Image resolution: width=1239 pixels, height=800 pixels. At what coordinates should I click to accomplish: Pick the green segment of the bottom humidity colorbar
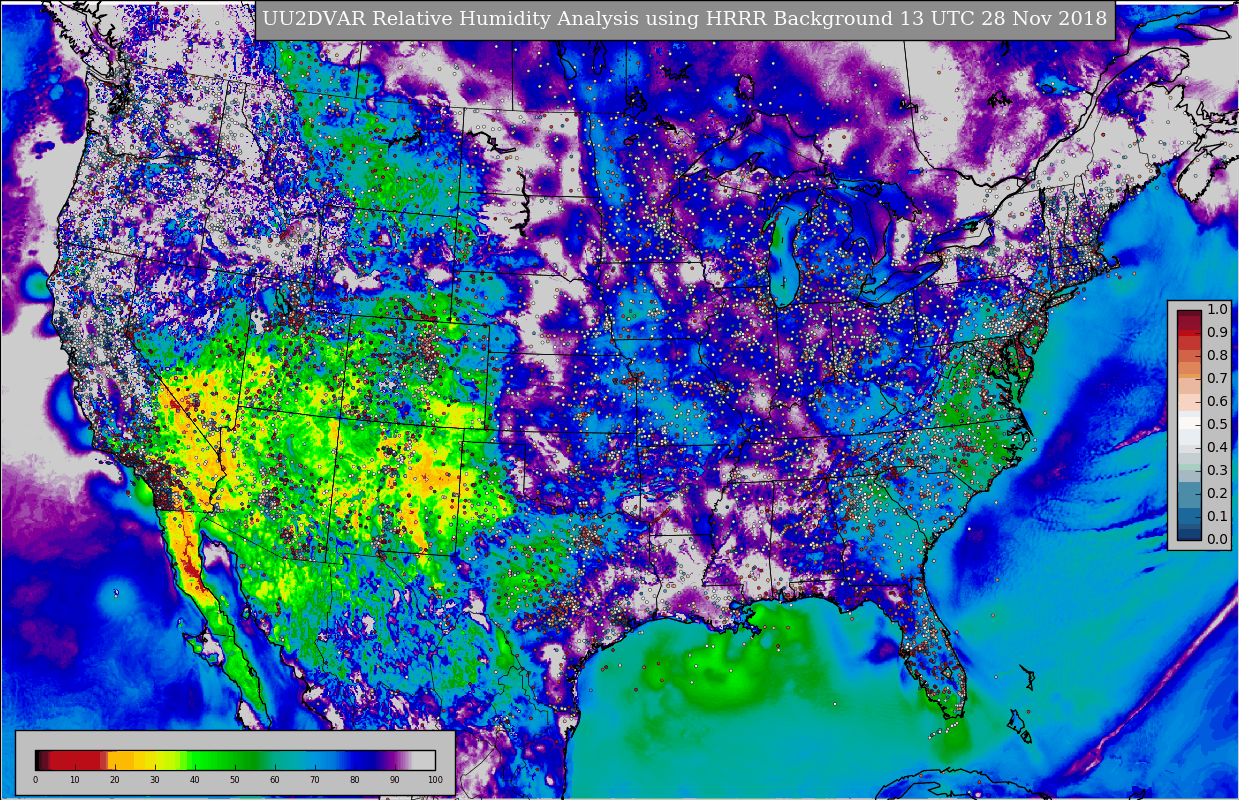[x=225, y=760]
